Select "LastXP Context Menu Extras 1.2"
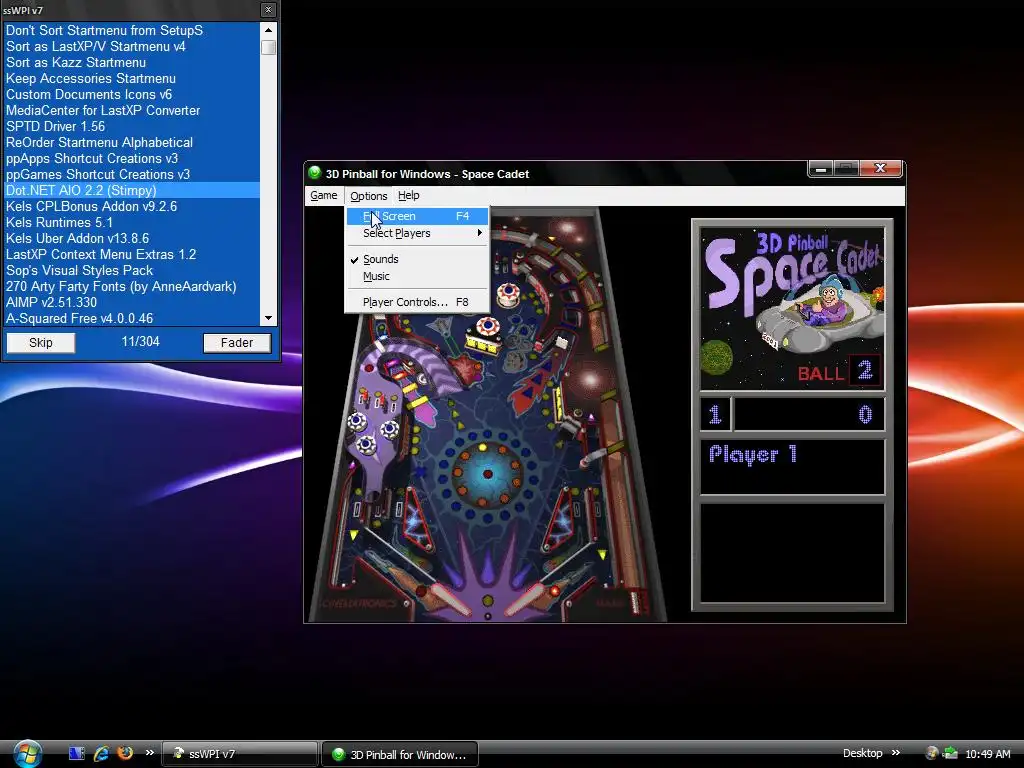 point(132,254)
